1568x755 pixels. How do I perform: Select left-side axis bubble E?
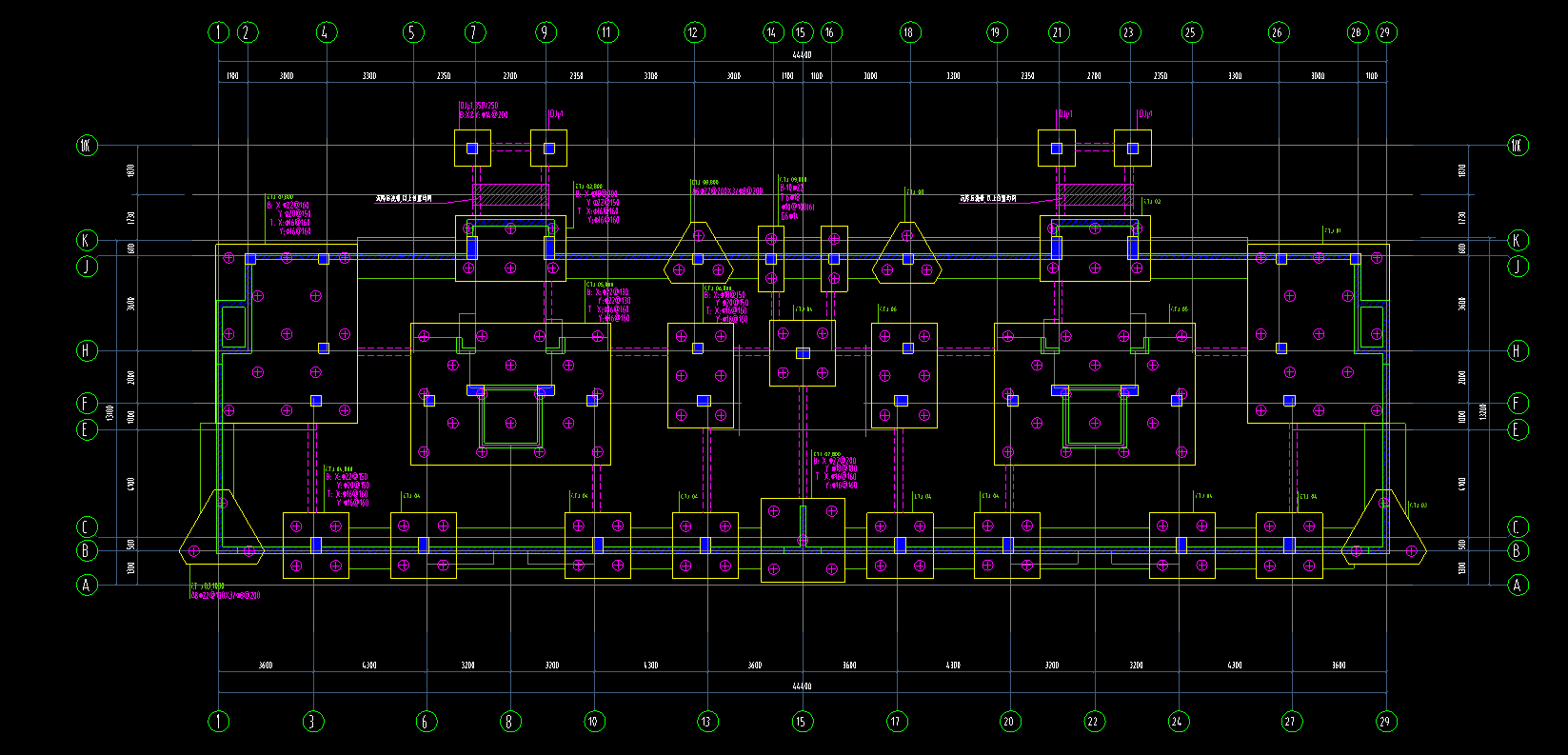coord(87,429)
